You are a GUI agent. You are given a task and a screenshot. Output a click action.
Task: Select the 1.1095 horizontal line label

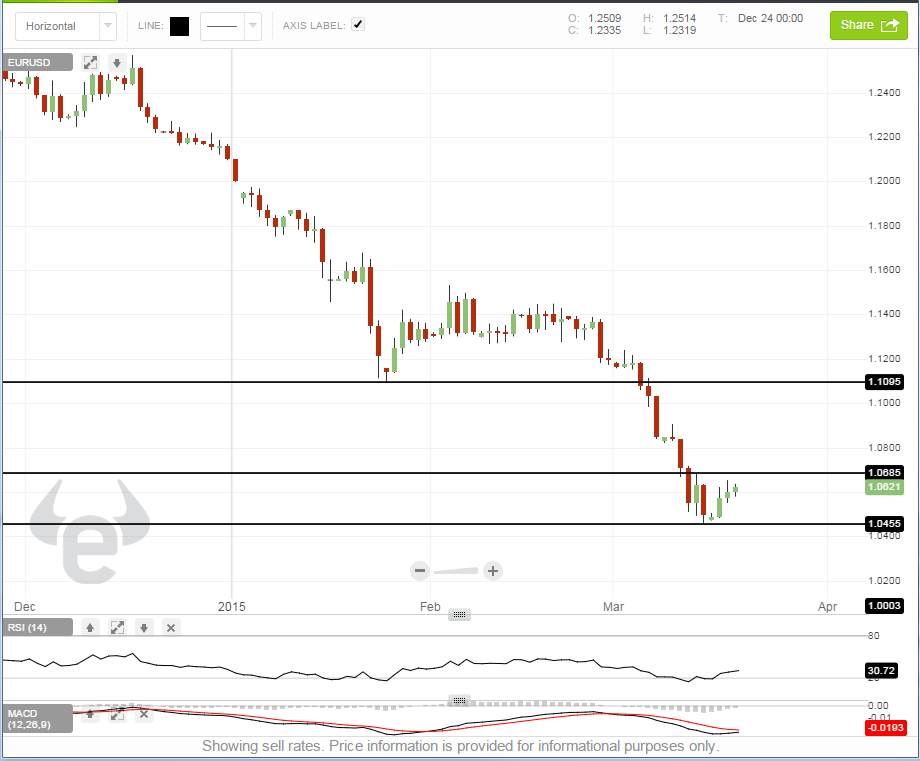point(884,382)
